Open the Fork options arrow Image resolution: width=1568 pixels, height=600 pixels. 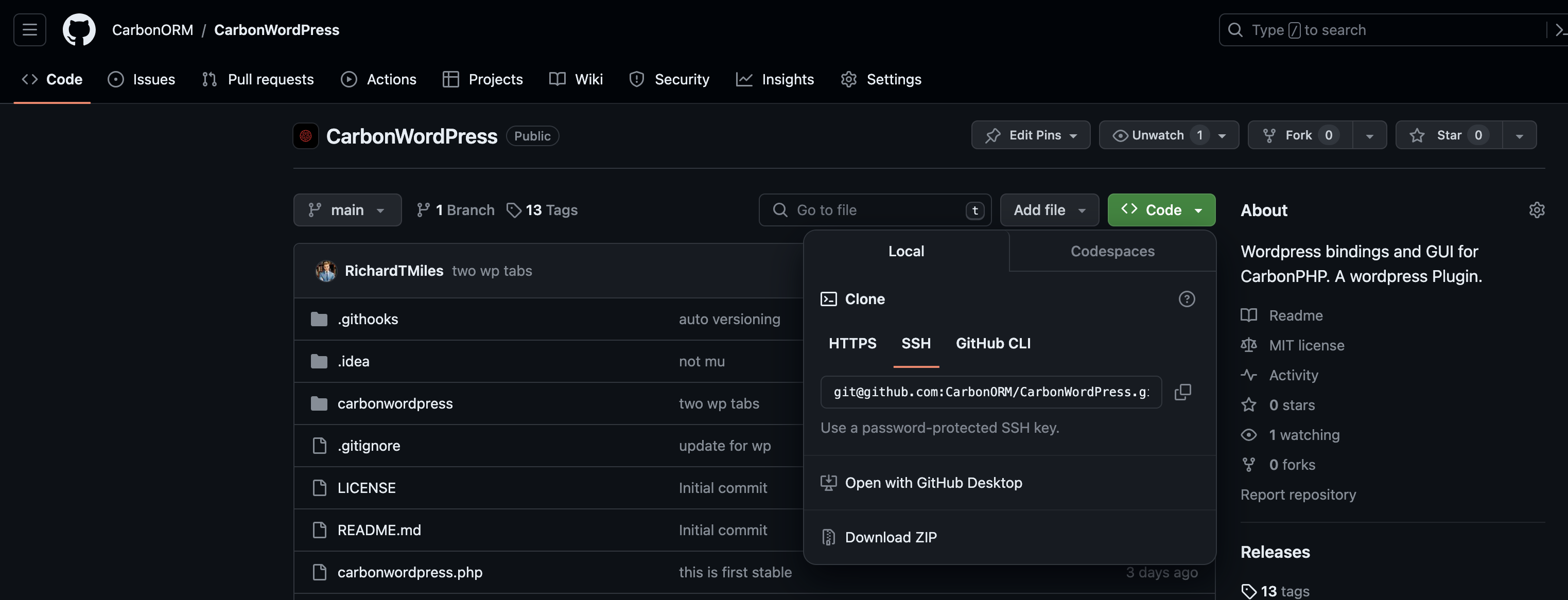click(1370, 134)
